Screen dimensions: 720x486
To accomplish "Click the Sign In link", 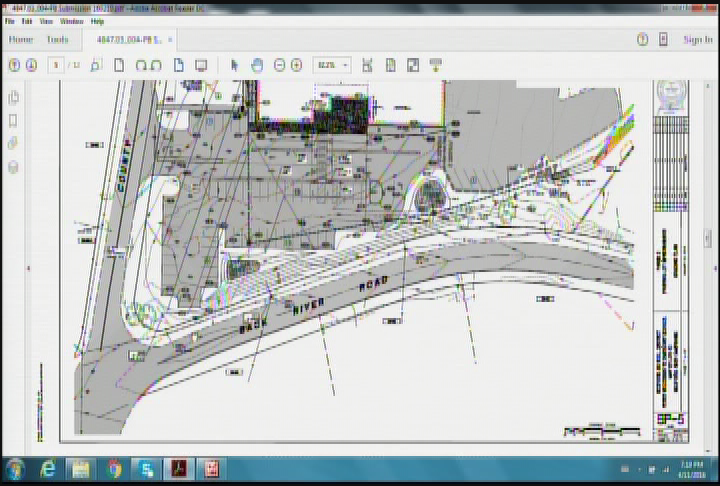I will [698, 40].
